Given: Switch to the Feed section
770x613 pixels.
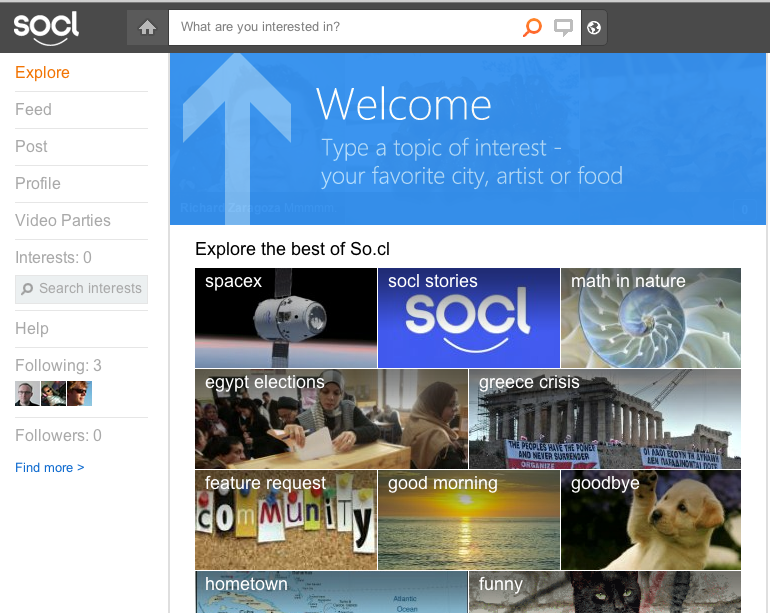Looking at the screenshot, I should tap(33, 110).
